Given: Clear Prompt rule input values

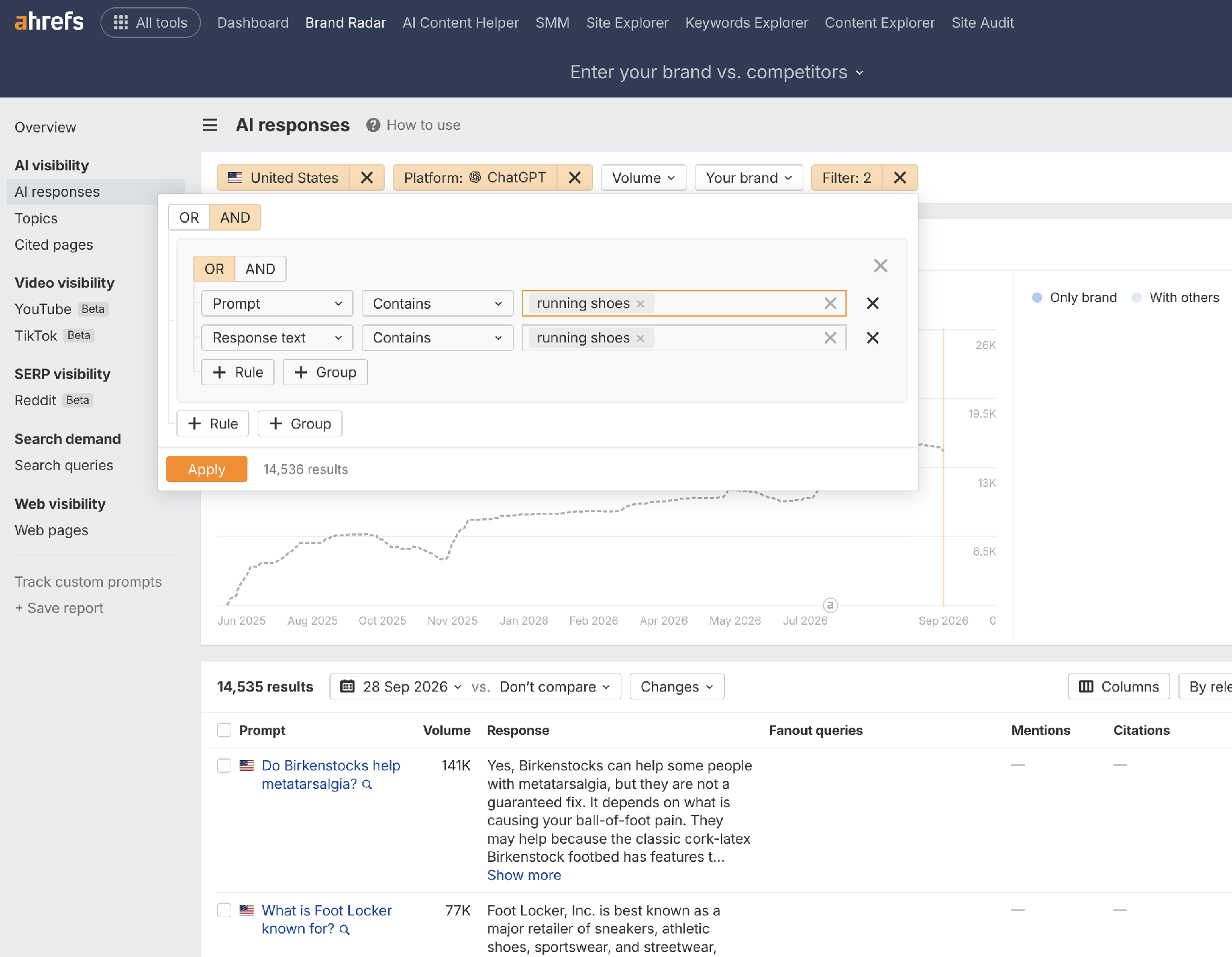Looking at the screenshot, I should tap(830, 303).
